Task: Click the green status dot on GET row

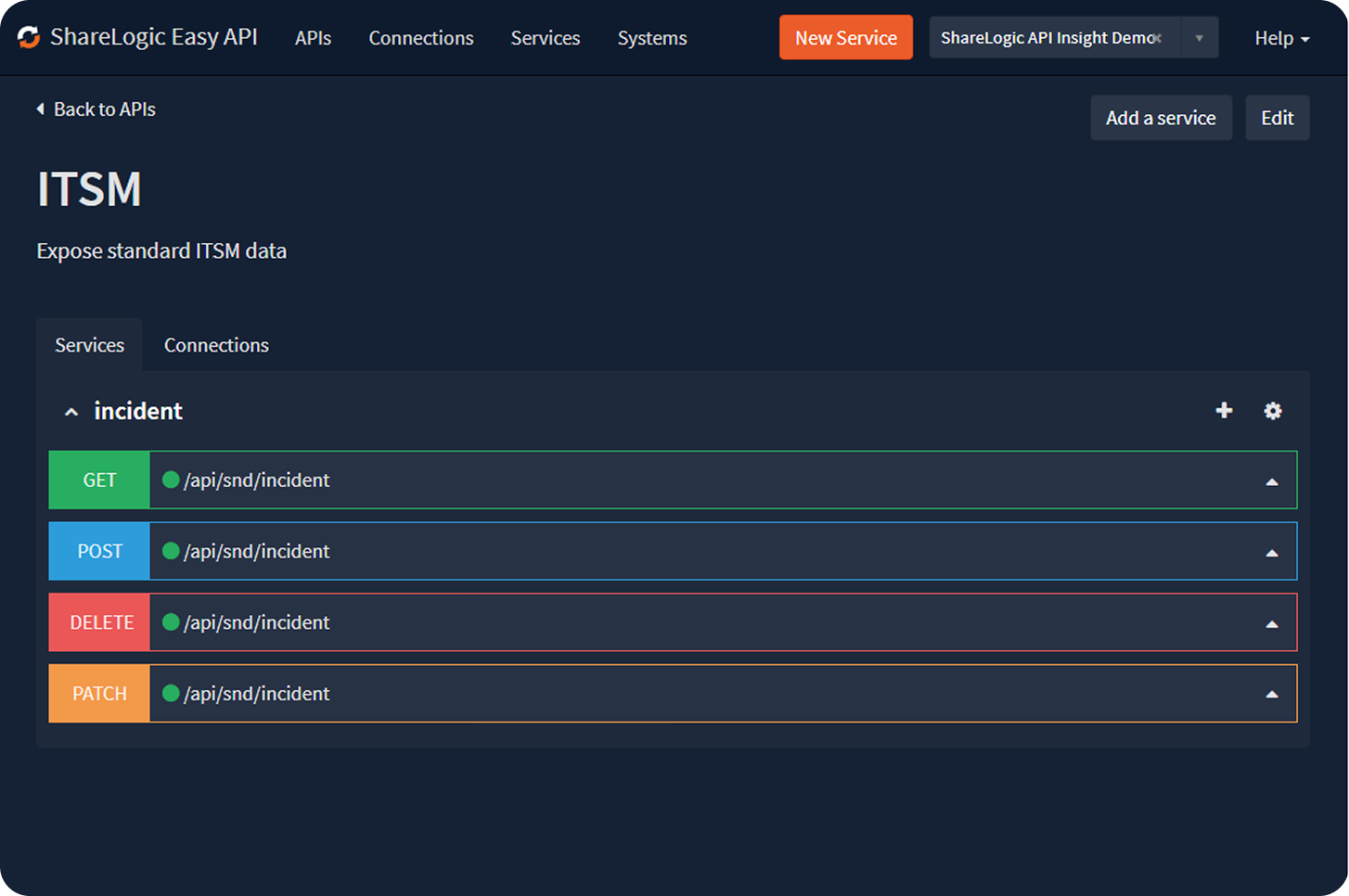Action: [171, 480]
